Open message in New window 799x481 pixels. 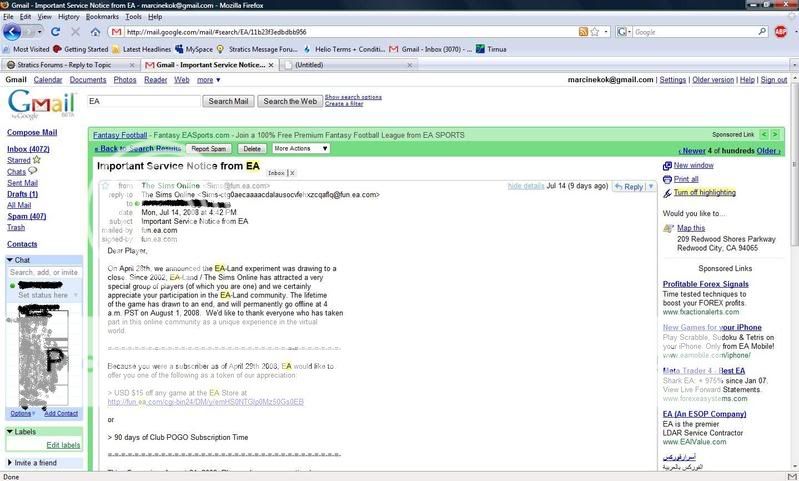click(694, 166)
